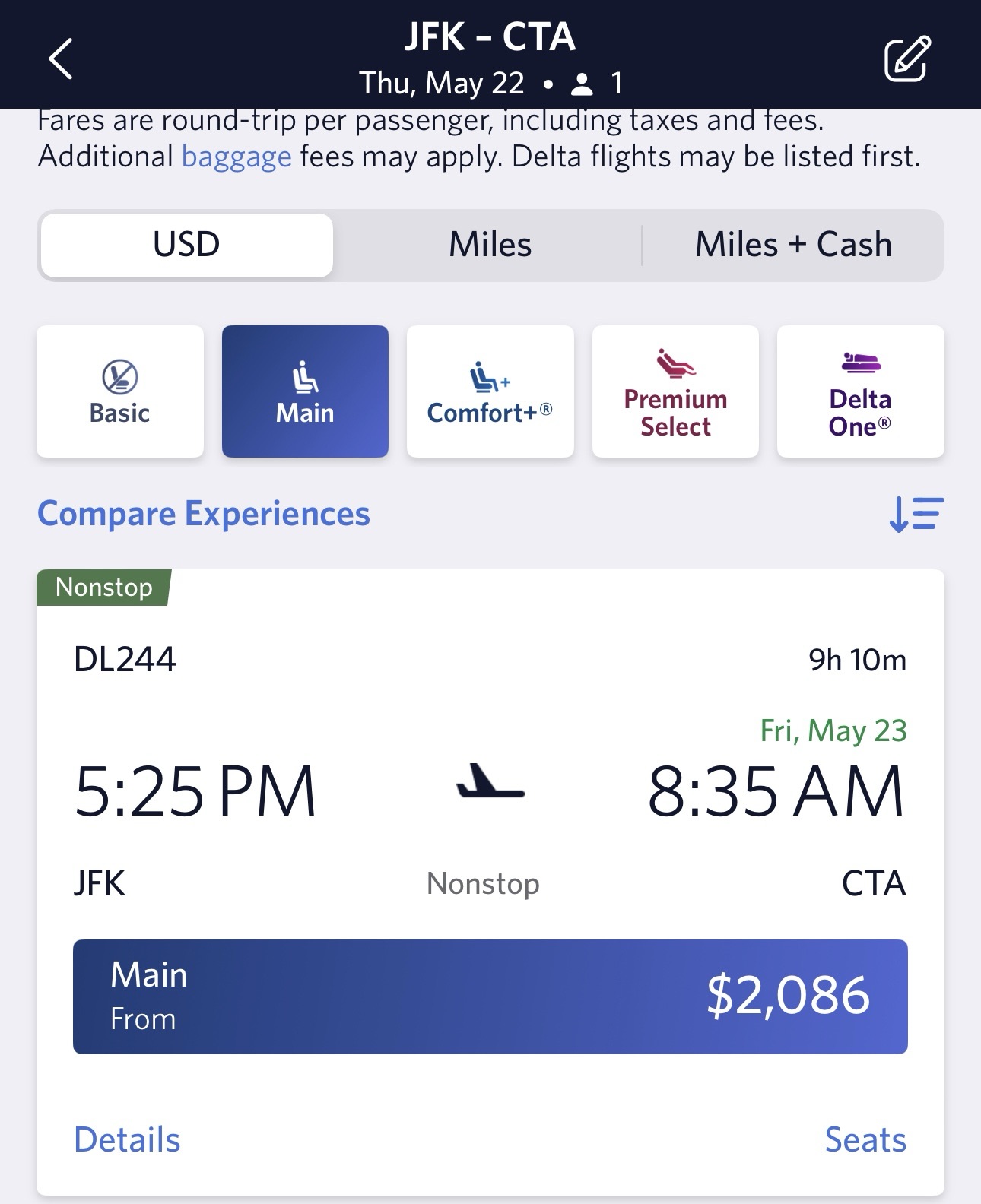Click the sort results icon
981x1204 pixels.
pyautogui.click(x=916, y=515)
